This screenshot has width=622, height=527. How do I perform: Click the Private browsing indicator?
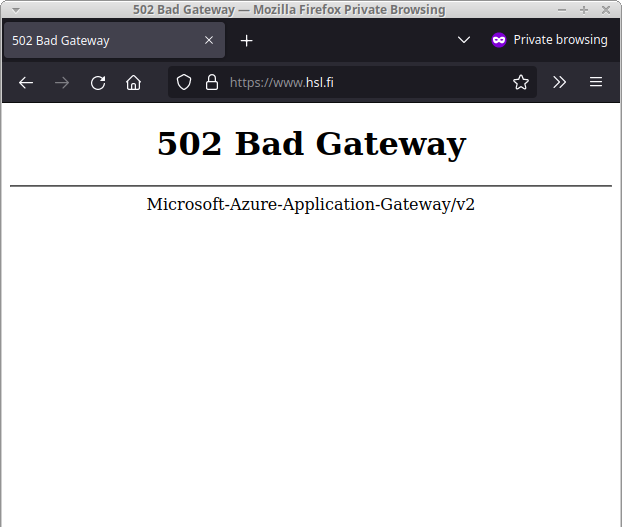coord(549,40)
